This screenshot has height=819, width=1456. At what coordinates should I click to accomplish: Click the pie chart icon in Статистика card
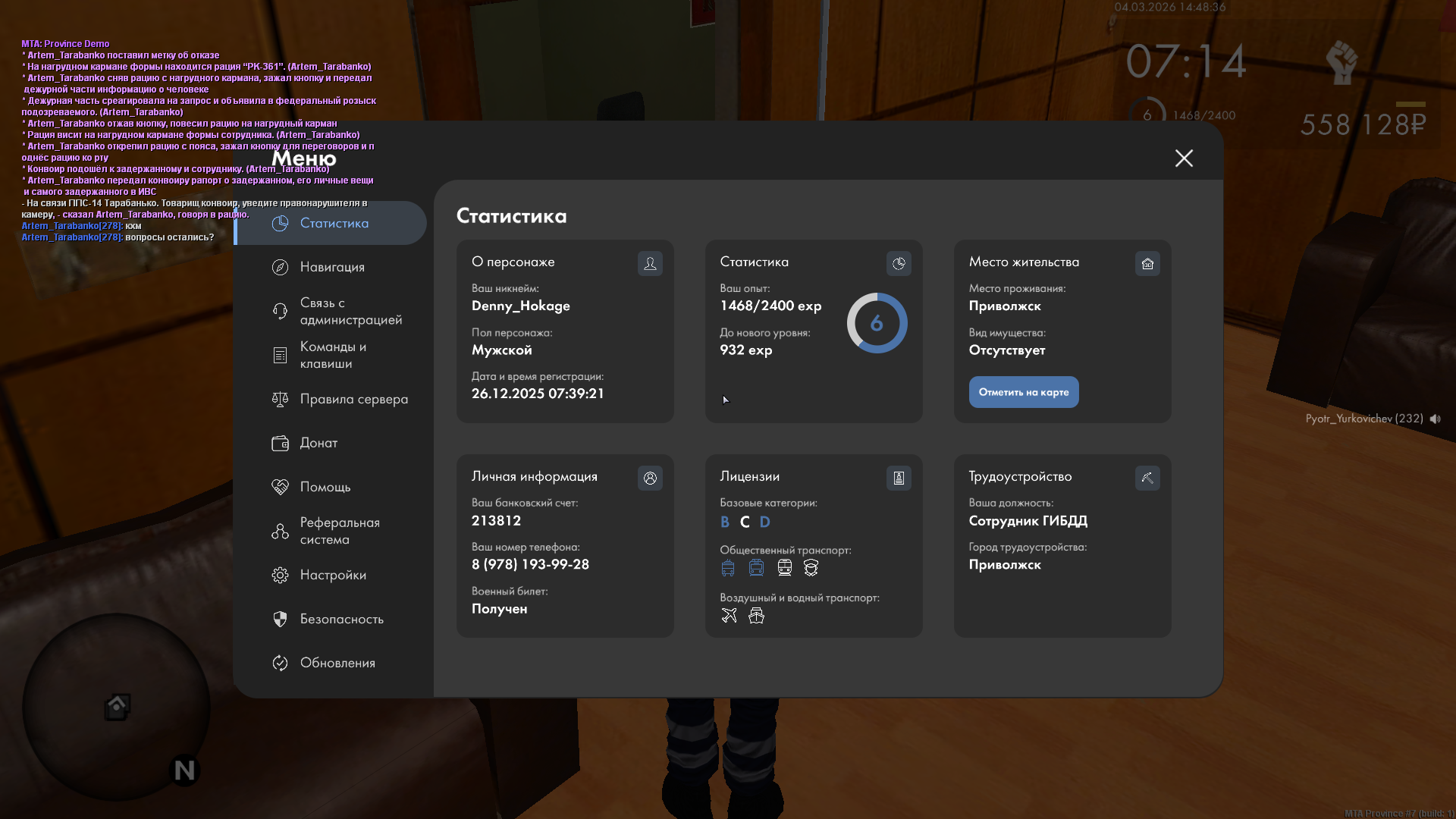[x=899, y=263]
